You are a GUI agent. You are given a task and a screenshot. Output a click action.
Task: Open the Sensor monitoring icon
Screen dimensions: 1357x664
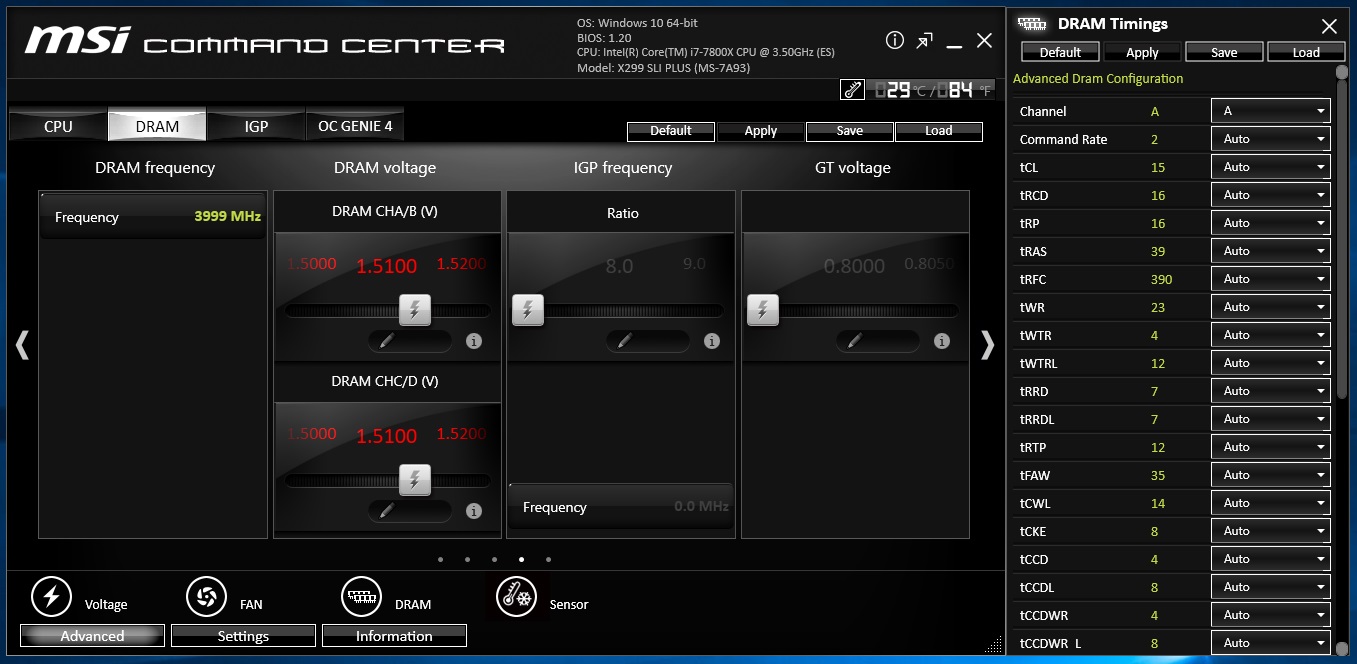tap(516, 597)
